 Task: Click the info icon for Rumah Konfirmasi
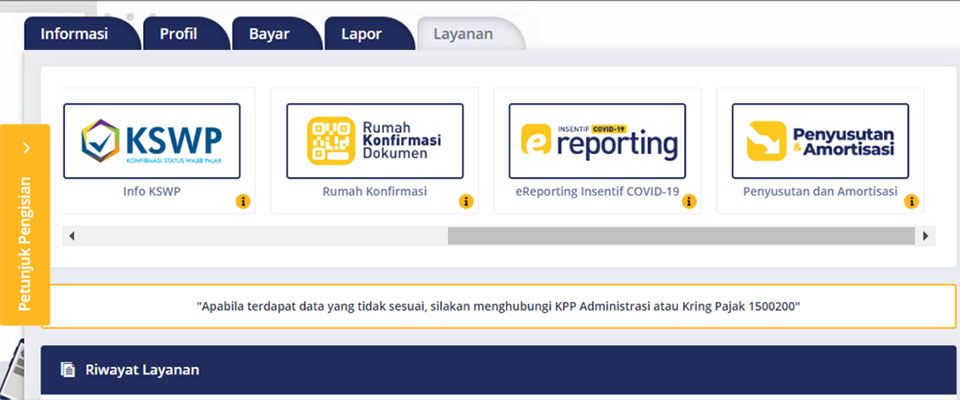466,202
